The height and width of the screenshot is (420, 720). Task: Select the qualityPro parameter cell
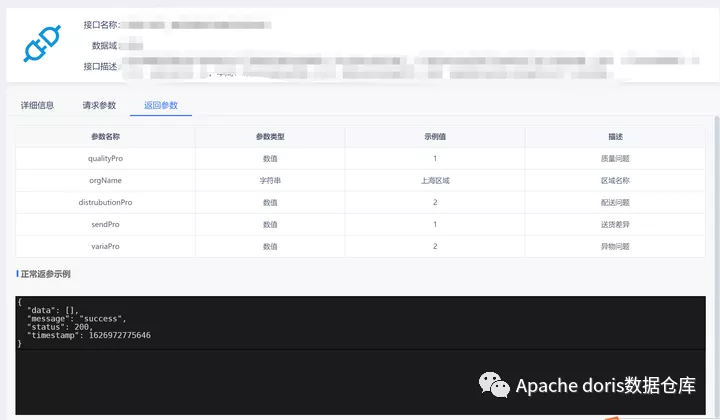click(105, 158)
